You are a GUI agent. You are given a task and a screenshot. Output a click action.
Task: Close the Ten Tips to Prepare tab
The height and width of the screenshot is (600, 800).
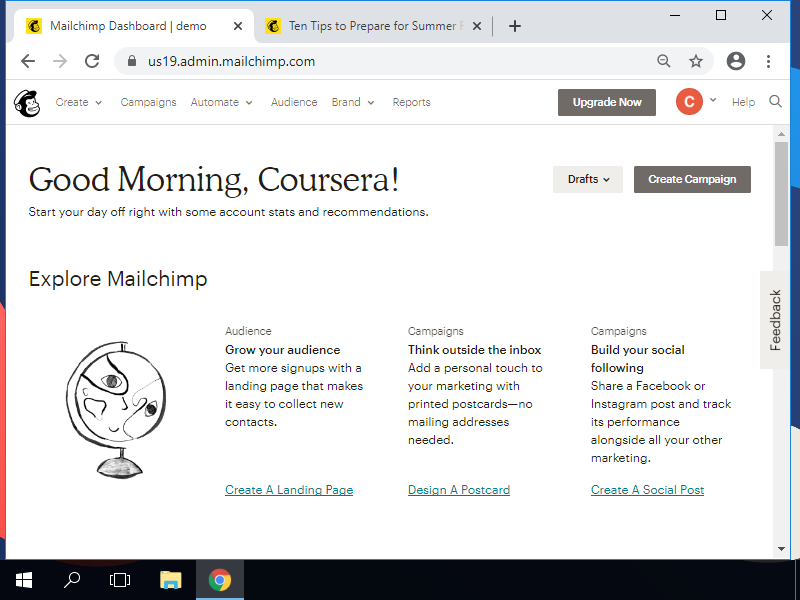(477, 26)
